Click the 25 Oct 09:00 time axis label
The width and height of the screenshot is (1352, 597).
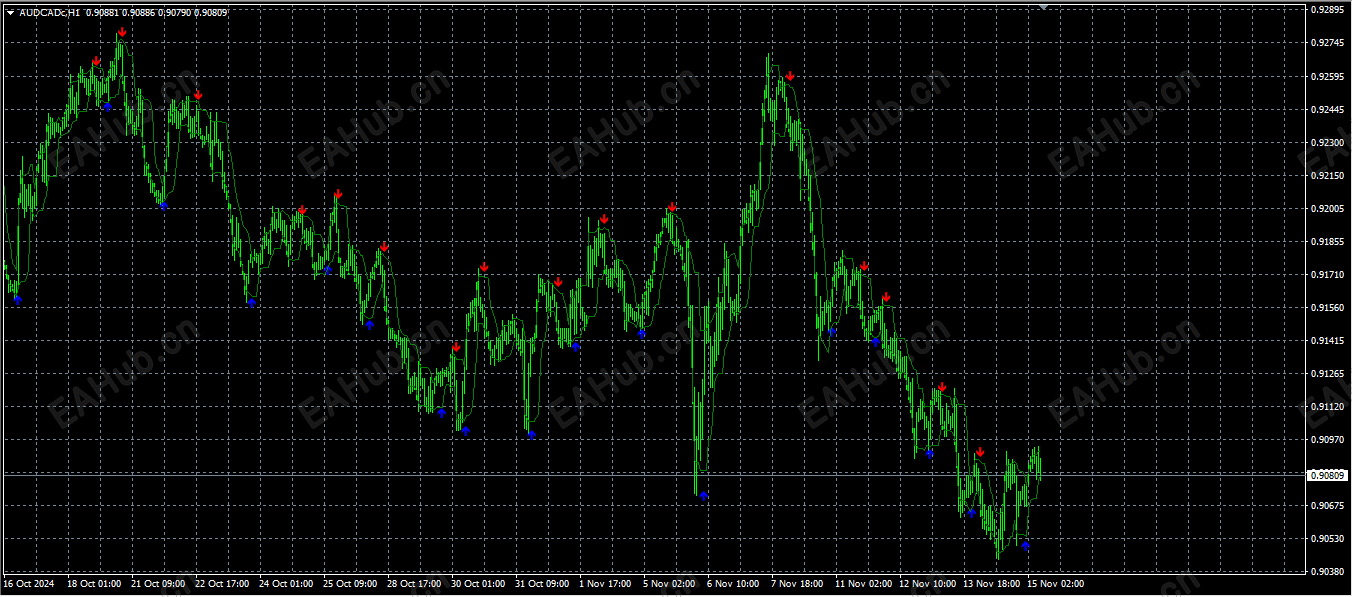click(x=350, y=583)
